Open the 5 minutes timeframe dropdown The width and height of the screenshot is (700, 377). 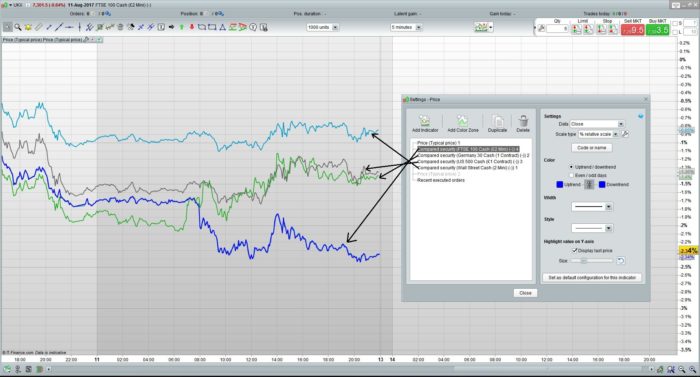(406, 28)
